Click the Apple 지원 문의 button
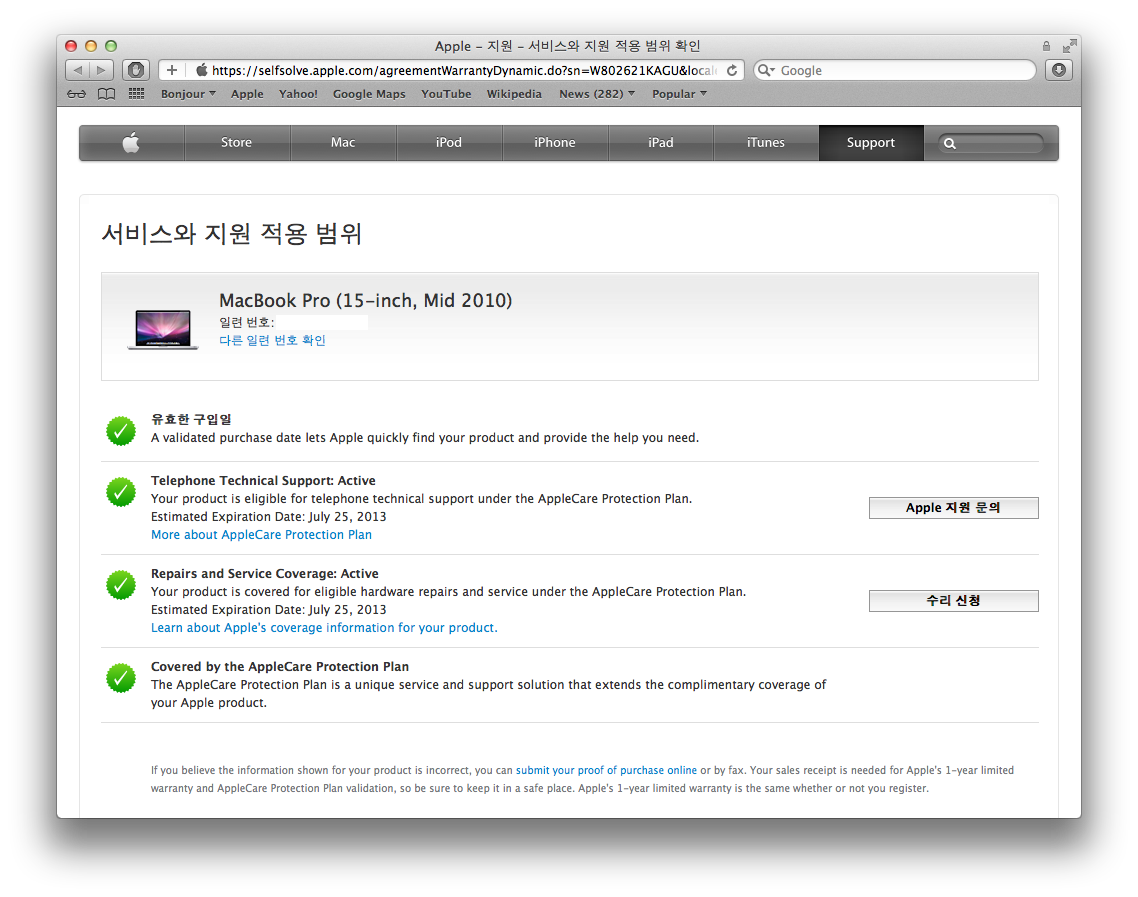The image size is (1138, 897). (x=953, y=508)
